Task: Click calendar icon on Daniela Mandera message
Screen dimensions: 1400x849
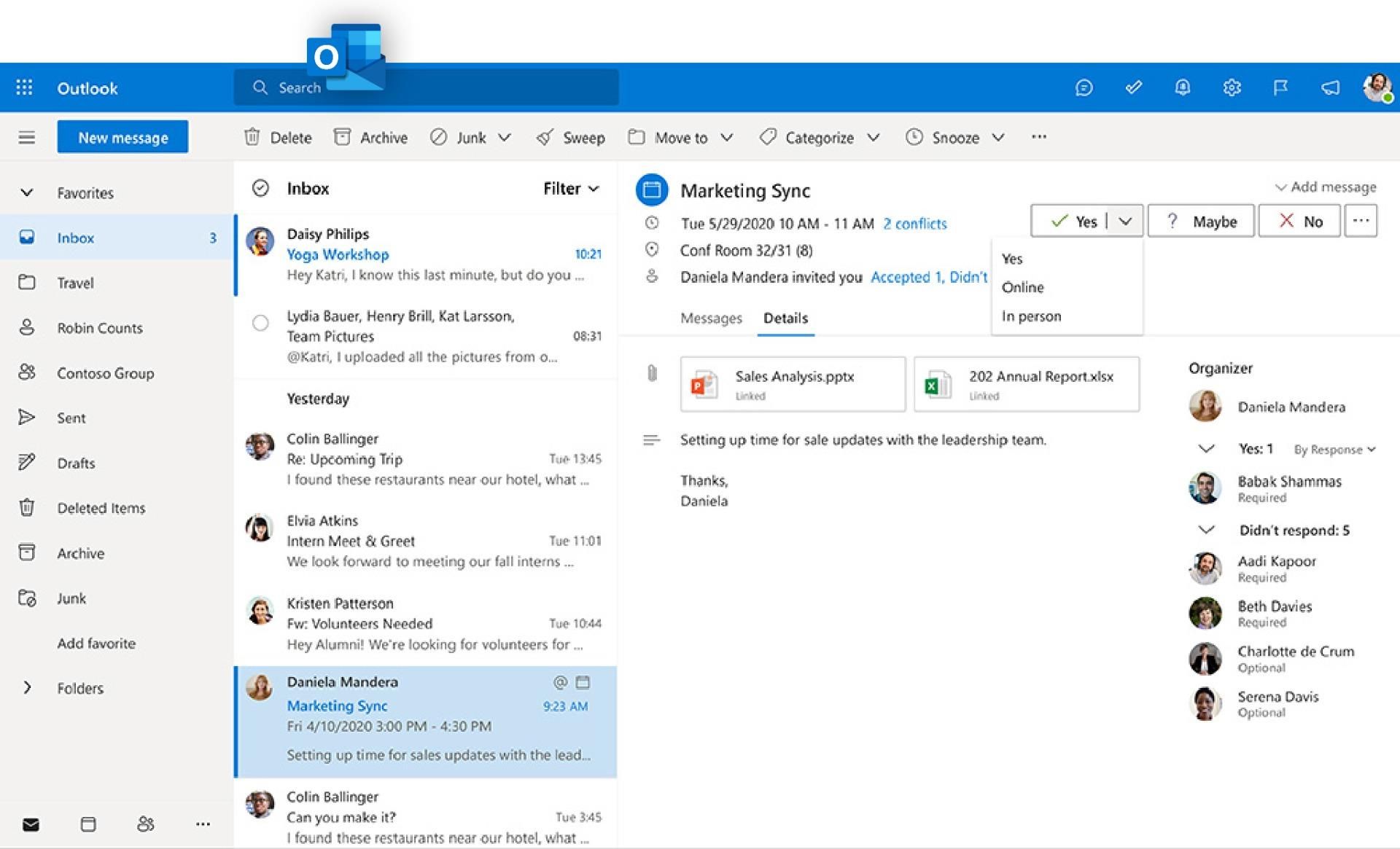Action: [x=583, y=682]
